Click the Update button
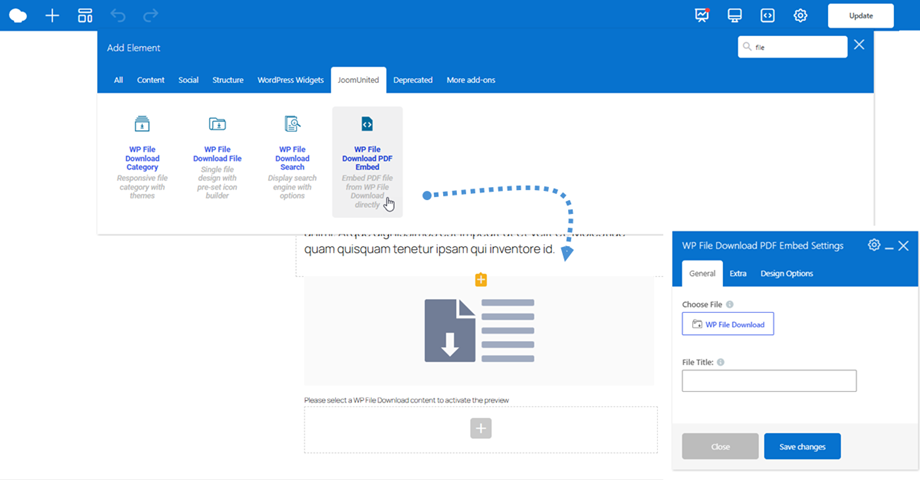The height and width of the screenshot is (480, 920). click(861, 16)
